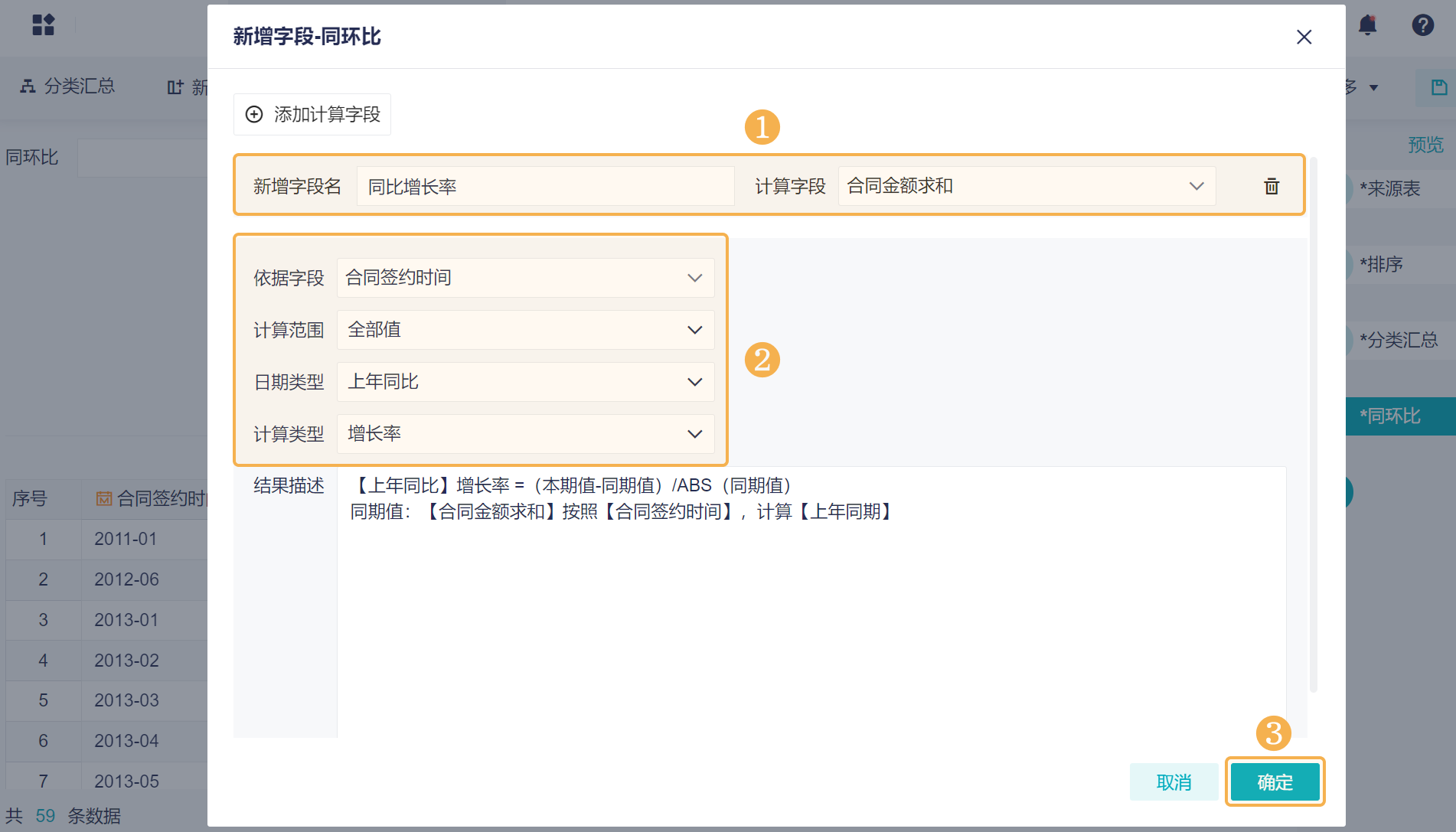Click the app grid icon at top left

pyautogui.click(x=44, y=25)
